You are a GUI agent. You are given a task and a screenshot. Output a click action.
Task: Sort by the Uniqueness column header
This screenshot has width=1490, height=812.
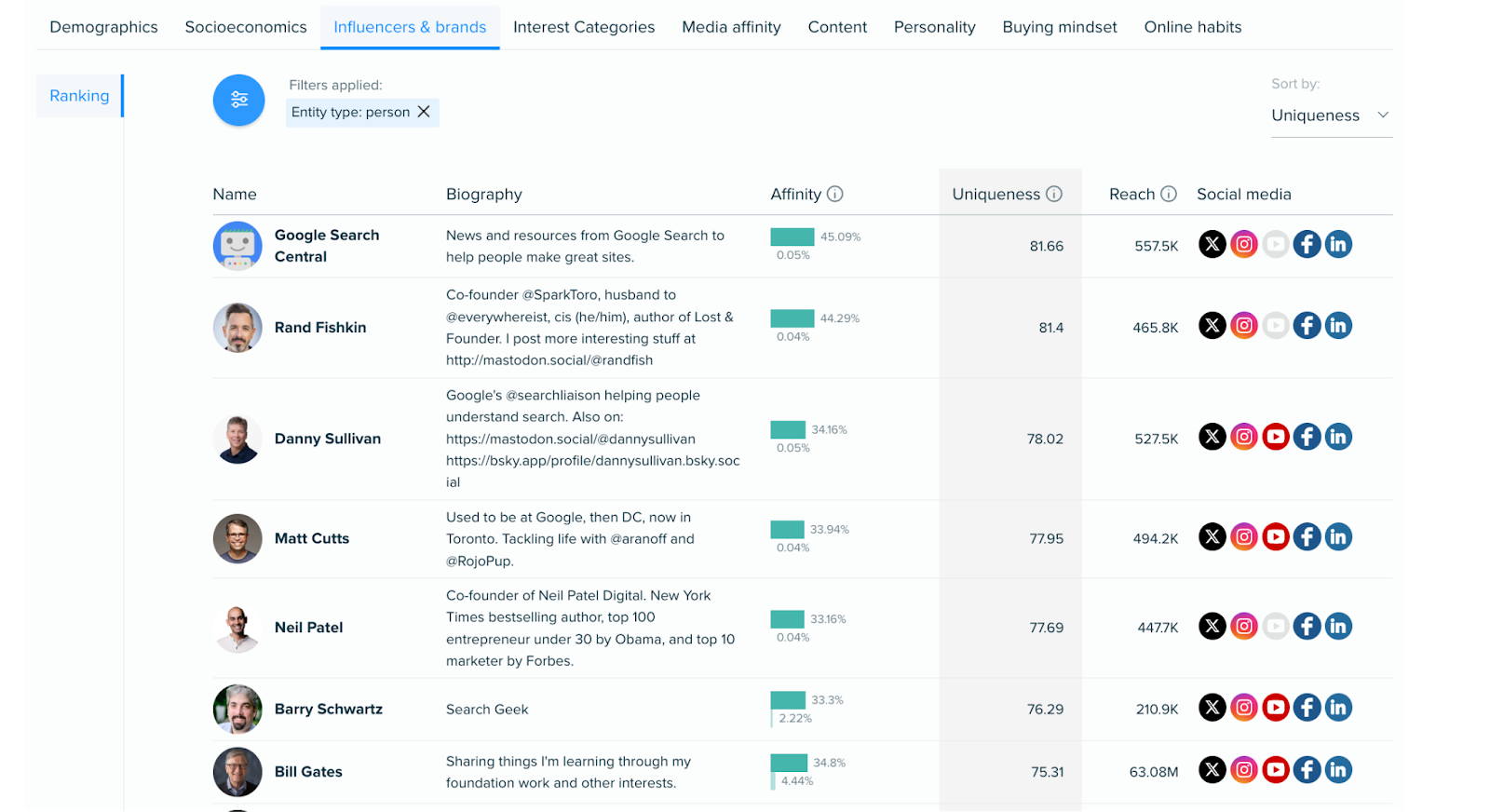tap(996, 194)
